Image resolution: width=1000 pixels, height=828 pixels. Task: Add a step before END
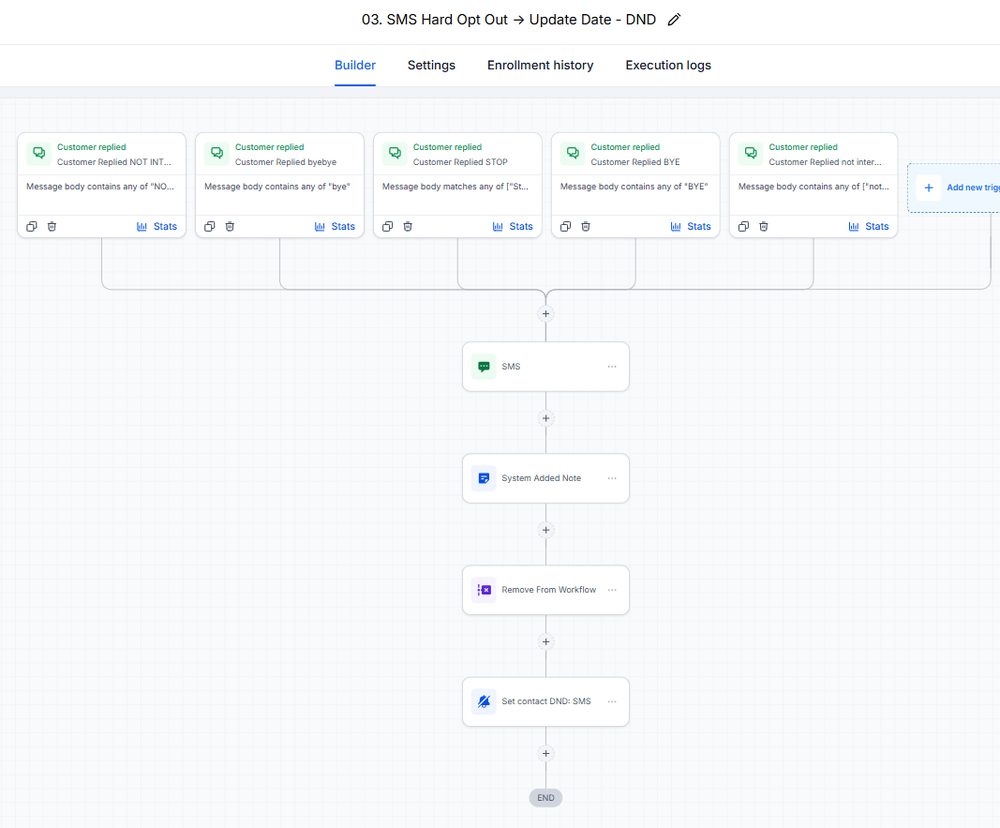pyautogui.click(x=546, y=753)
